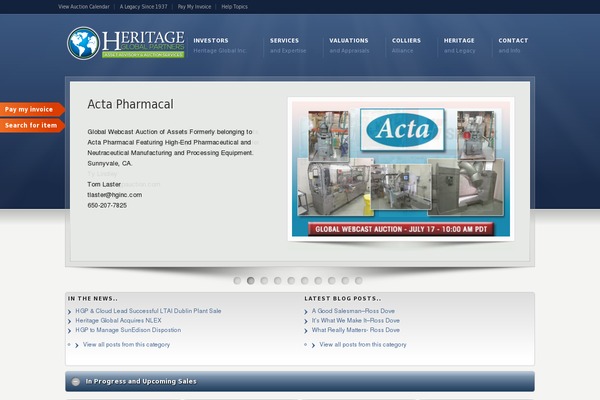
Task: Click the tlaster@hginc.com email text
Action: pos(115,195)
